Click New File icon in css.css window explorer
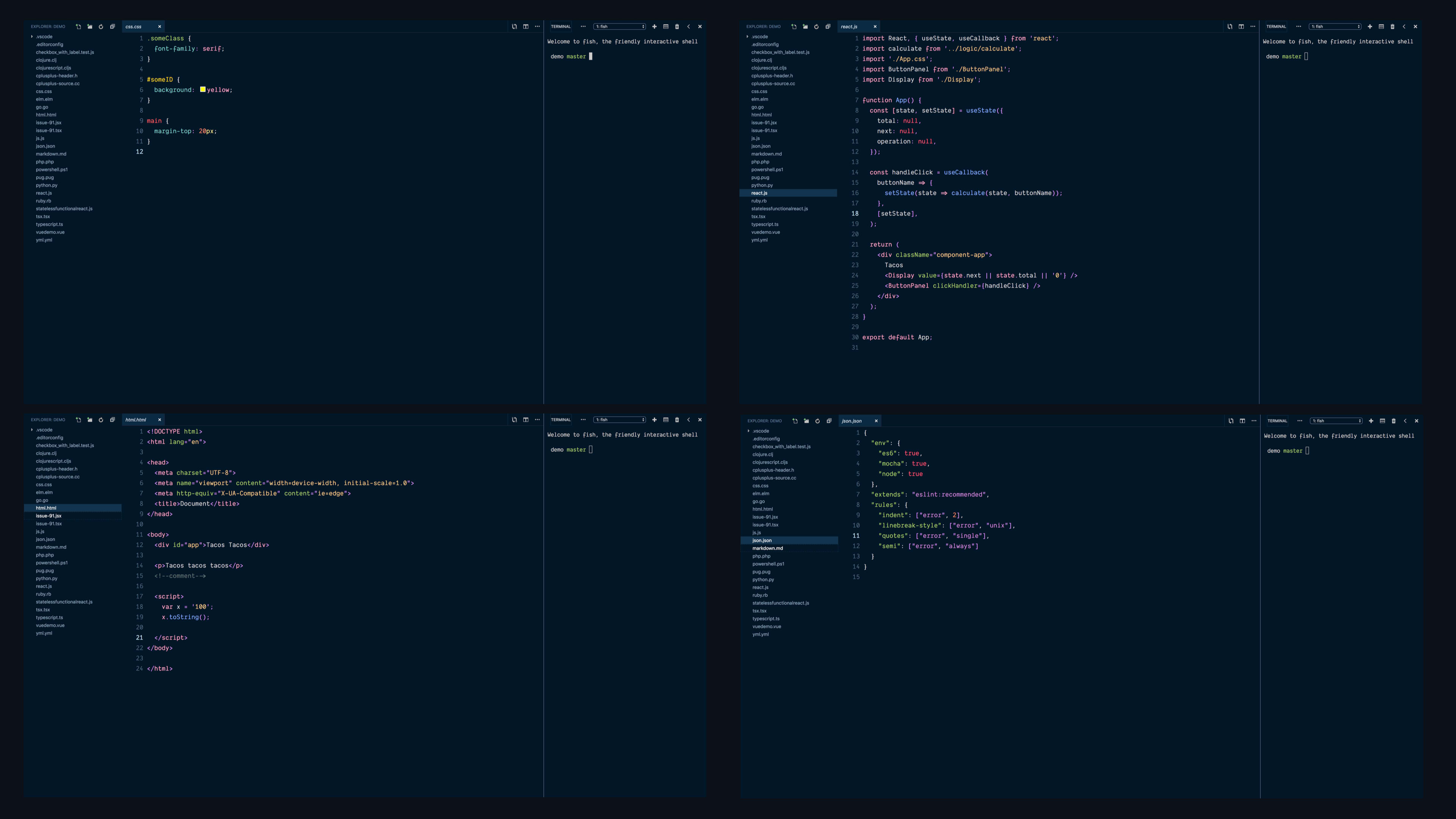This screenshot has width=1456, height=819. (78, 27)
